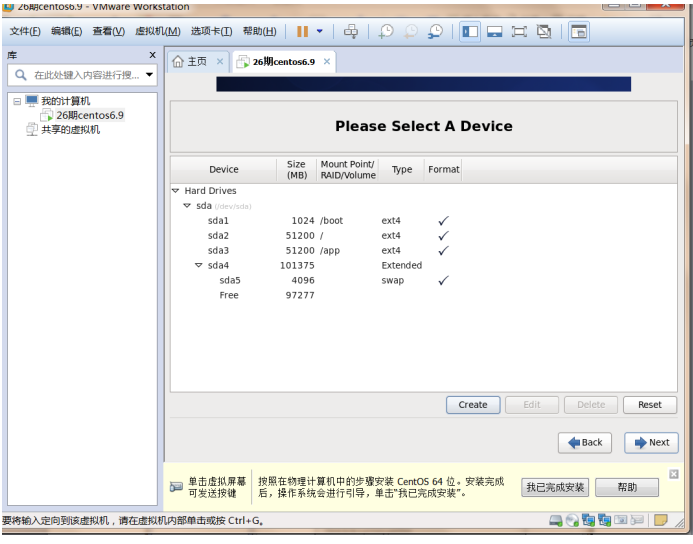Click the hard disk status bar icon
693x544 pixels.
point(556,521)
